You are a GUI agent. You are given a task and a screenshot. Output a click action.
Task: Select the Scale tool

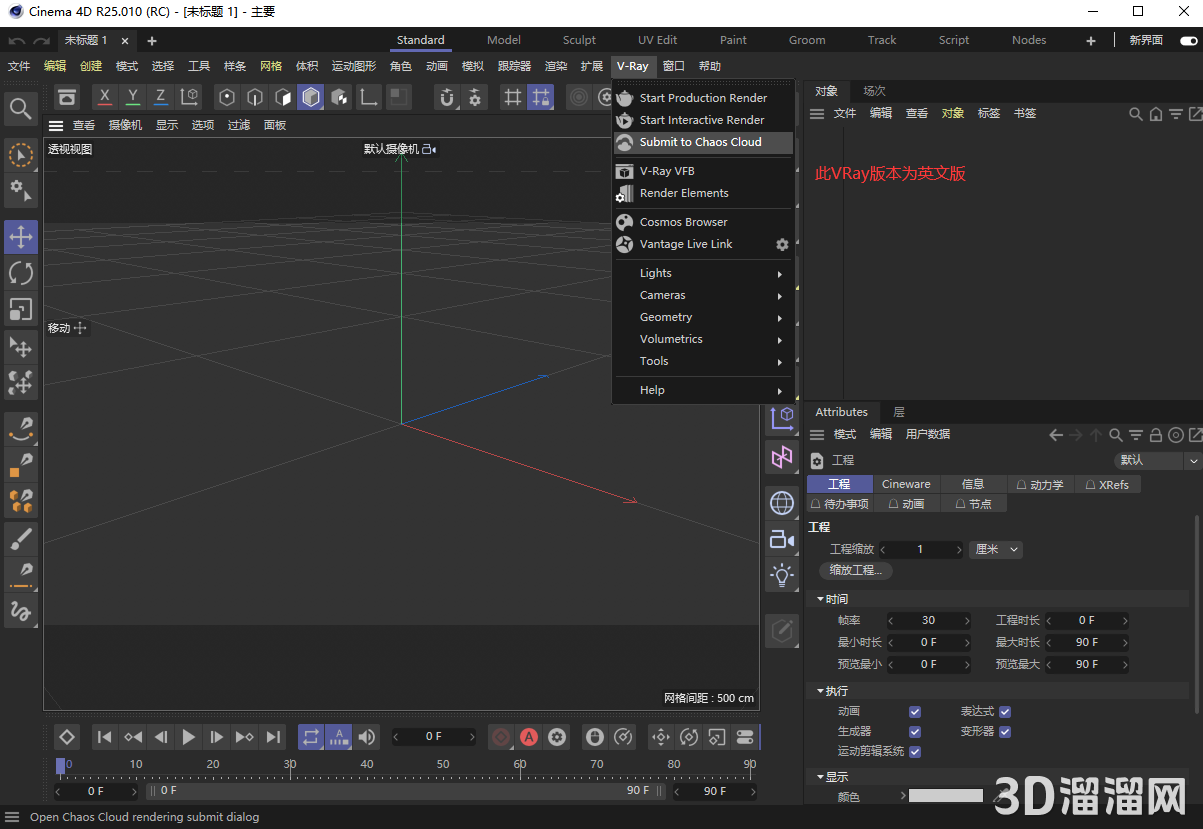pos(20,309)
